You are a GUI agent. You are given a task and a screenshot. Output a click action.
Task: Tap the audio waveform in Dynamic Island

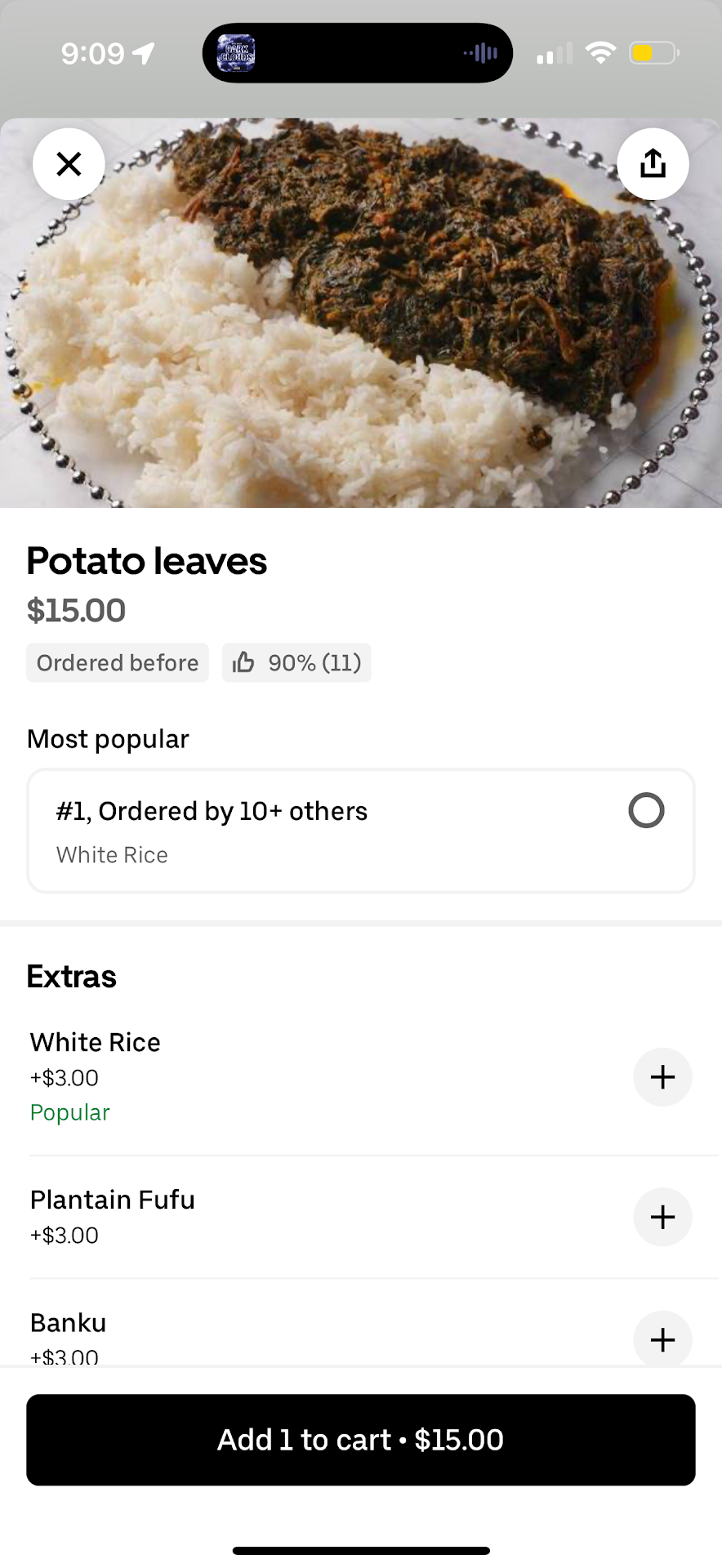(x=481, y=54)
